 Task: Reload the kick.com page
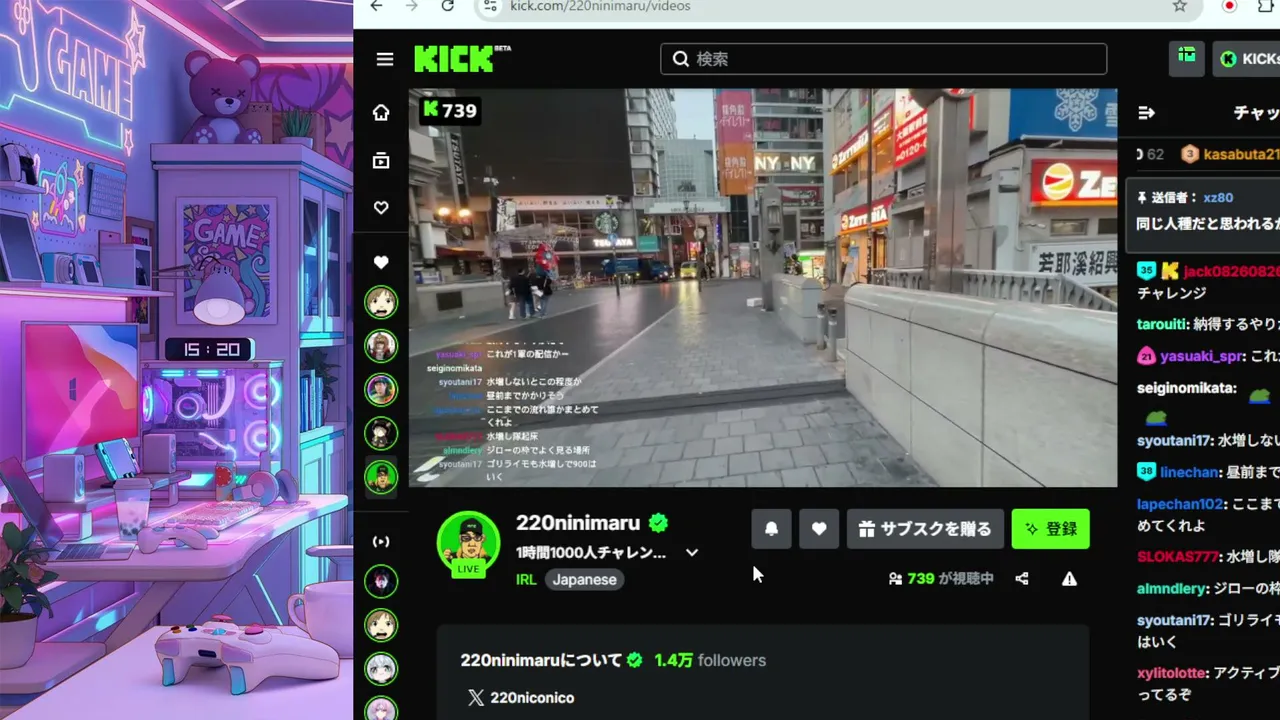(x=448, y=6)
